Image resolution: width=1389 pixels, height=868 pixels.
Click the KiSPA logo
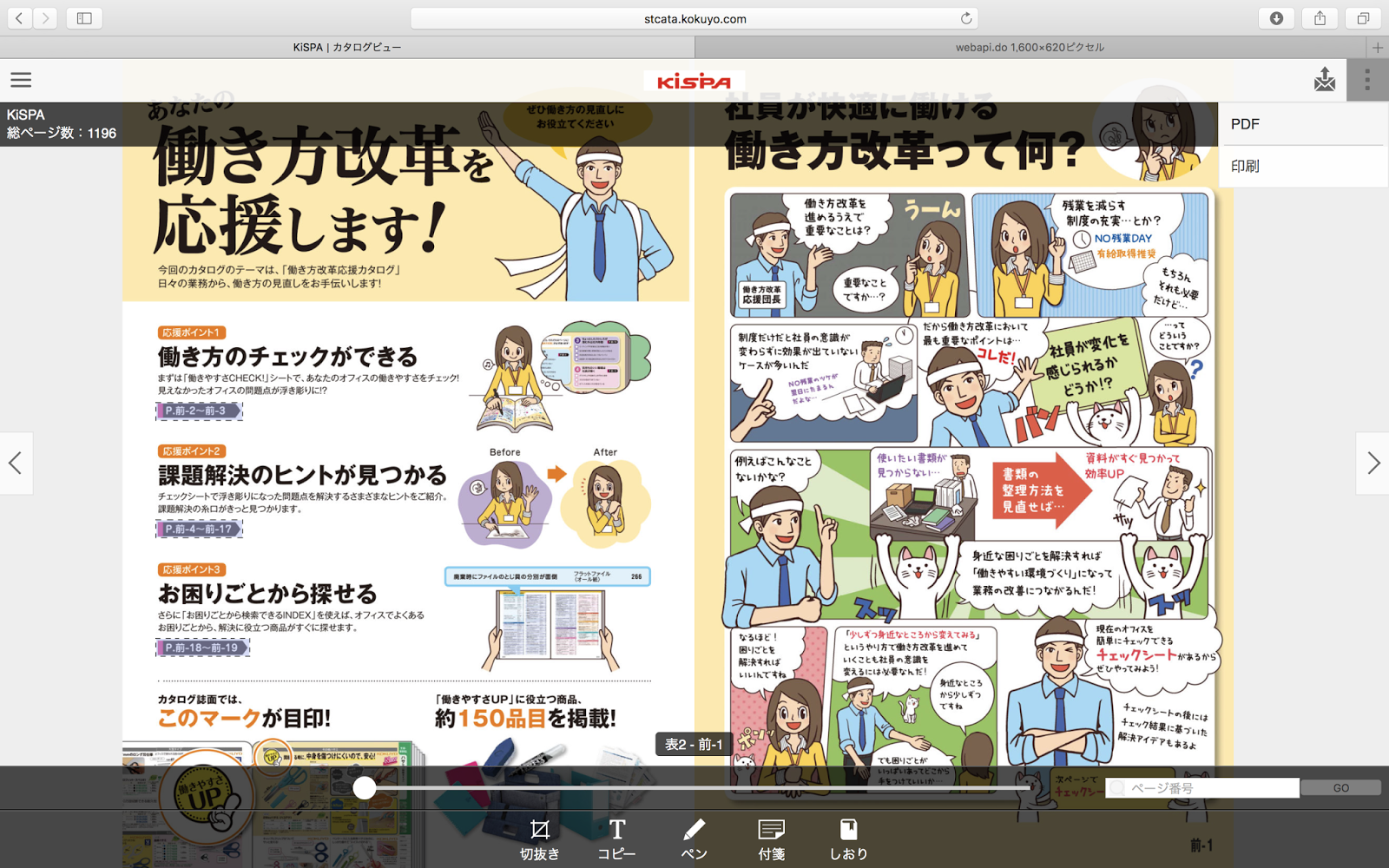point(694,82)
